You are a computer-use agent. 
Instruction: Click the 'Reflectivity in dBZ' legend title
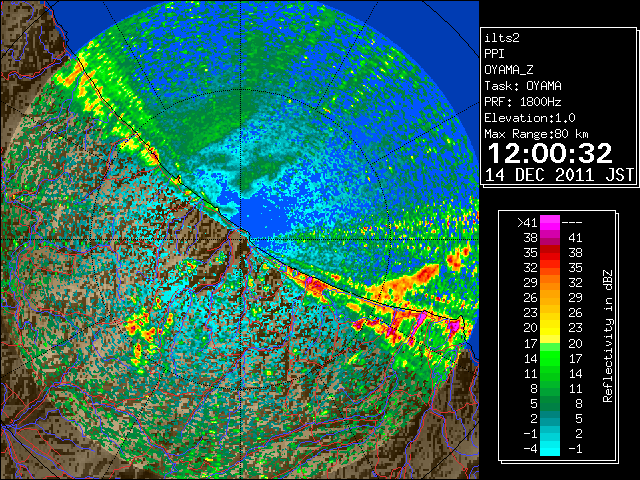tap(608, 336)
